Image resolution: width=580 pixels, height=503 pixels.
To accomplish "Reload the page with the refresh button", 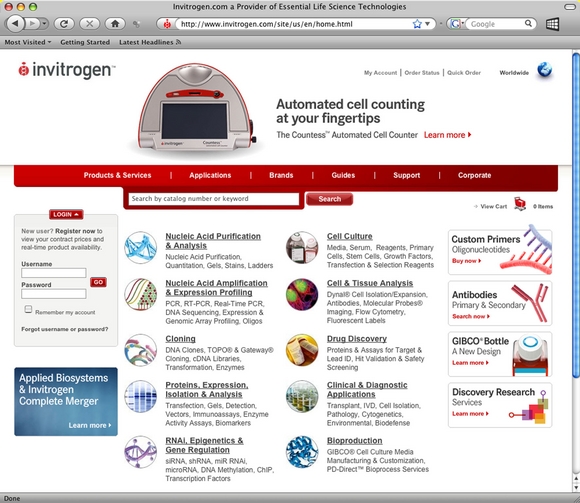I will [64, 24].
